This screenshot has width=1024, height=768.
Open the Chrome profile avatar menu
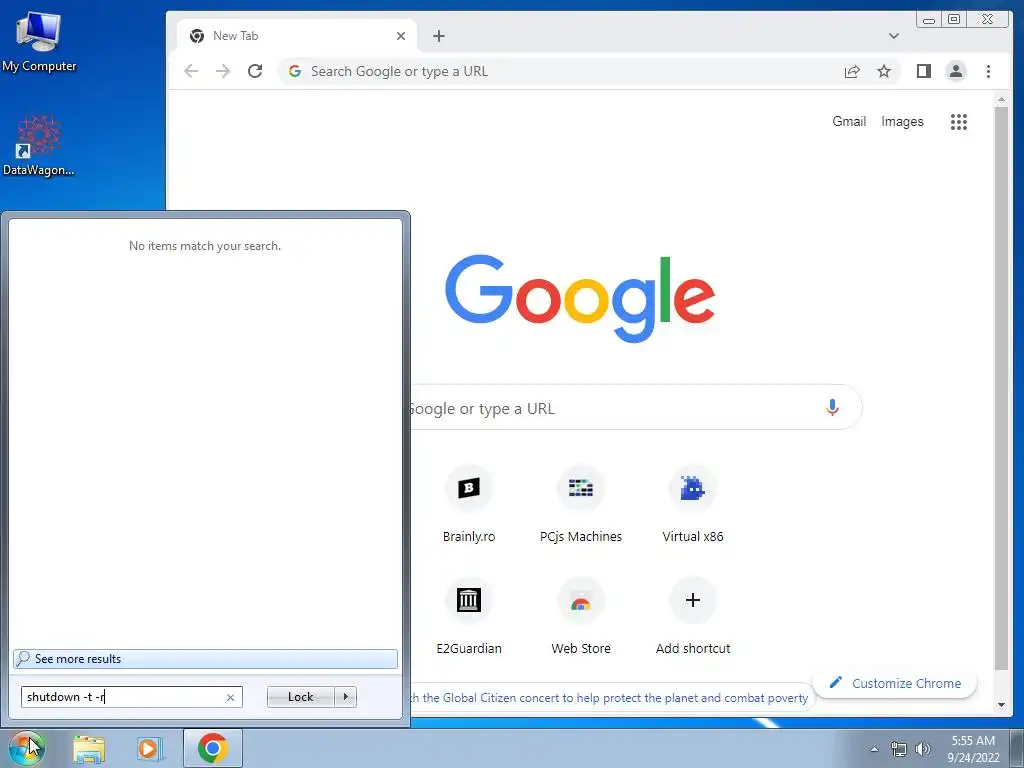click(x=955, y=71)
